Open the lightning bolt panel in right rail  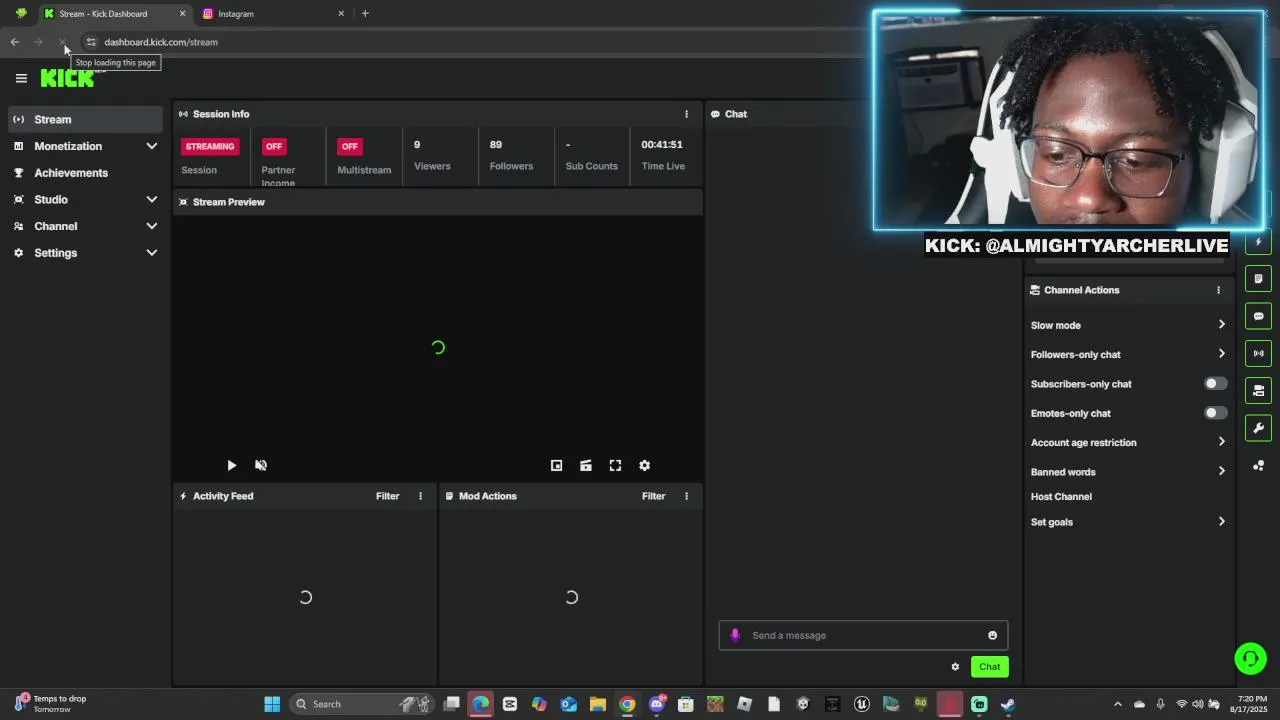tap(1258, 242)
